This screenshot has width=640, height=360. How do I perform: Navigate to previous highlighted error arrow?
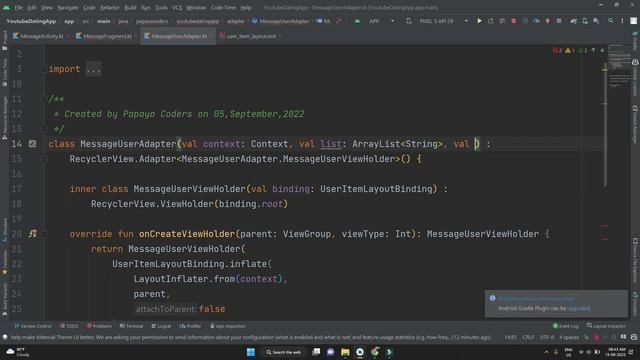(x=593, y=50)
